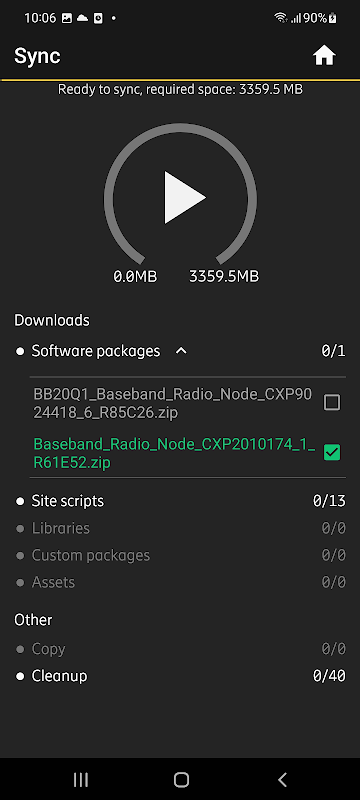360x800 pixels.
Task: Check the BB20Q1_Baseband_Radio_Node package checkbox
Action: pos(332,404)
